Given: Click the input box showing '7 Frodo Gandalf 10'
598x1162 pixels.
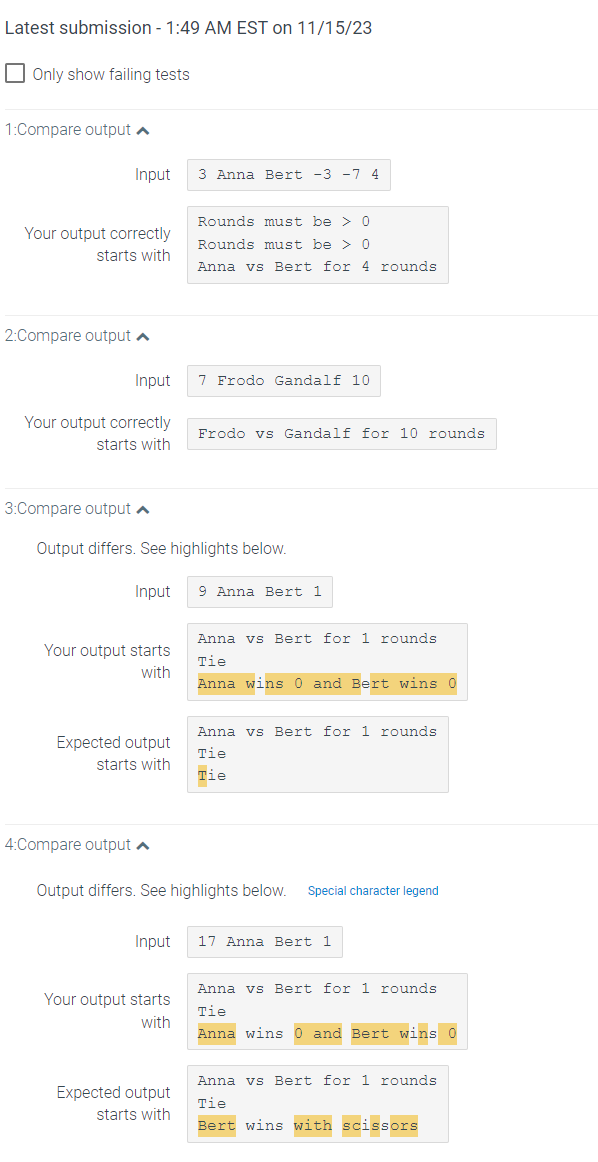Looking at the screenshot, I should tap(283, 380).
